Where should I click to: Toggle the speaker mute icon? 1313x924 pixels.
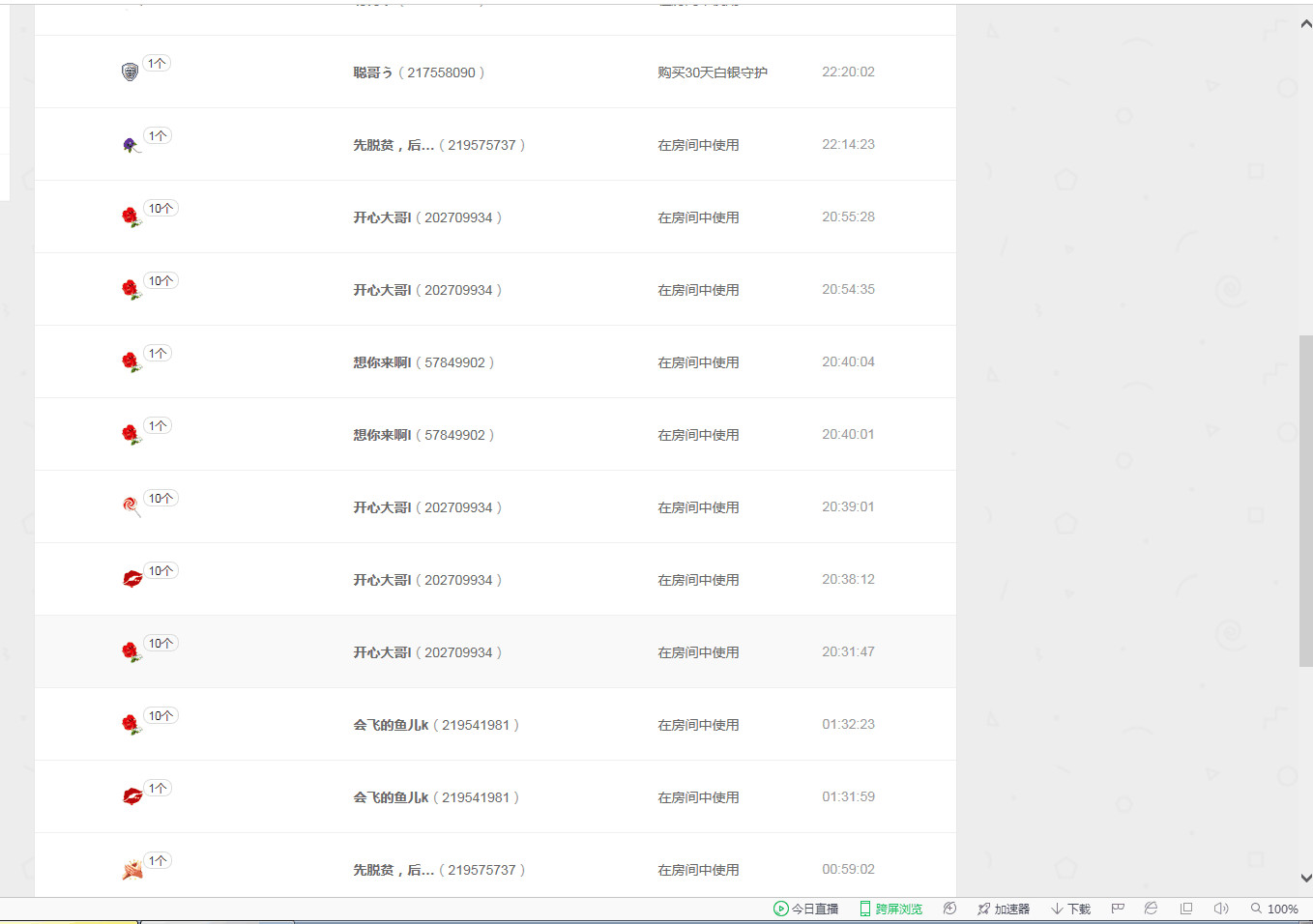[1220, 909]
